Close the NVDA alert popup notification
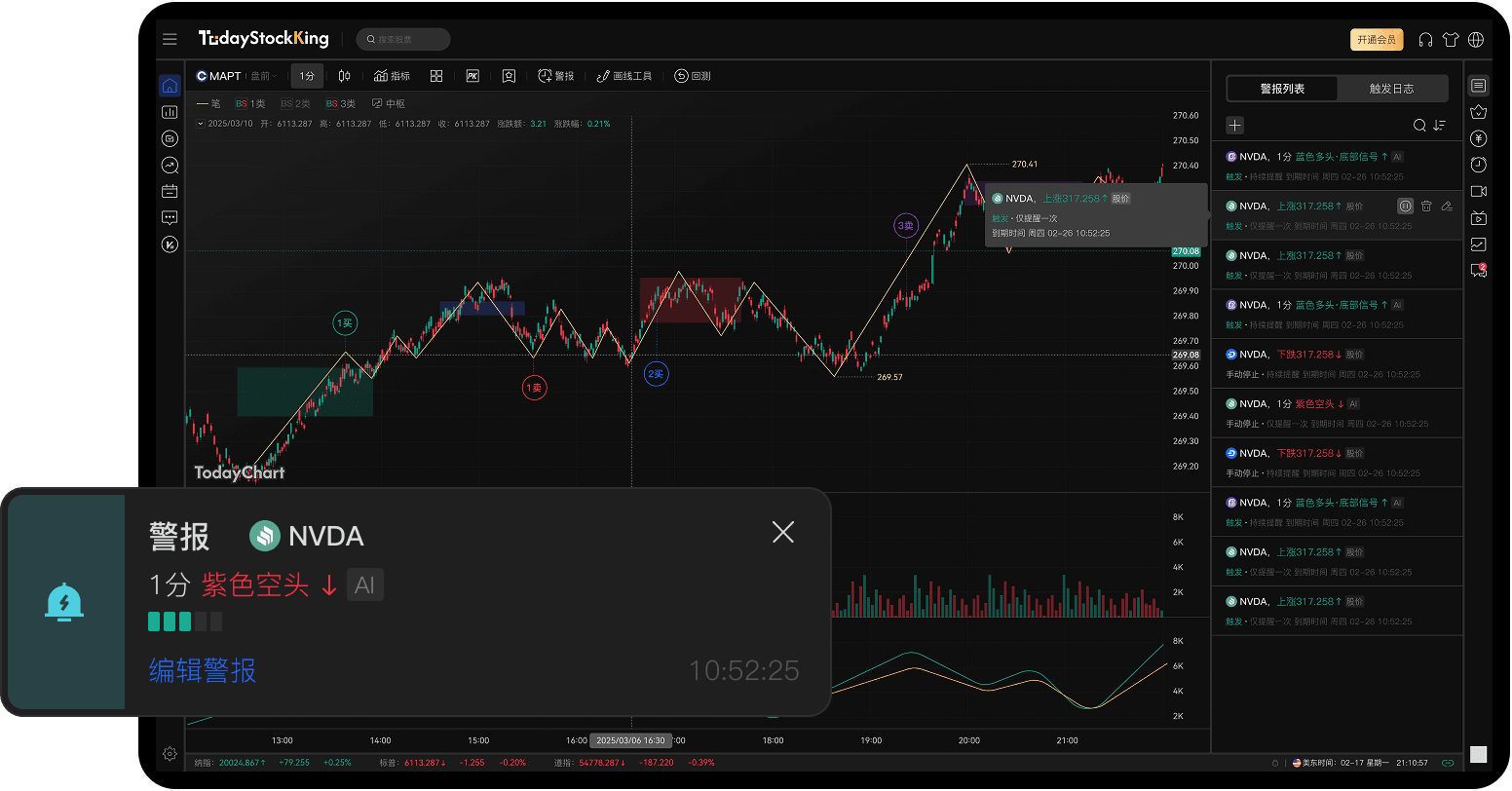Image resolution: width=1512 pixels, height=791 pixels. click(783, 532)
